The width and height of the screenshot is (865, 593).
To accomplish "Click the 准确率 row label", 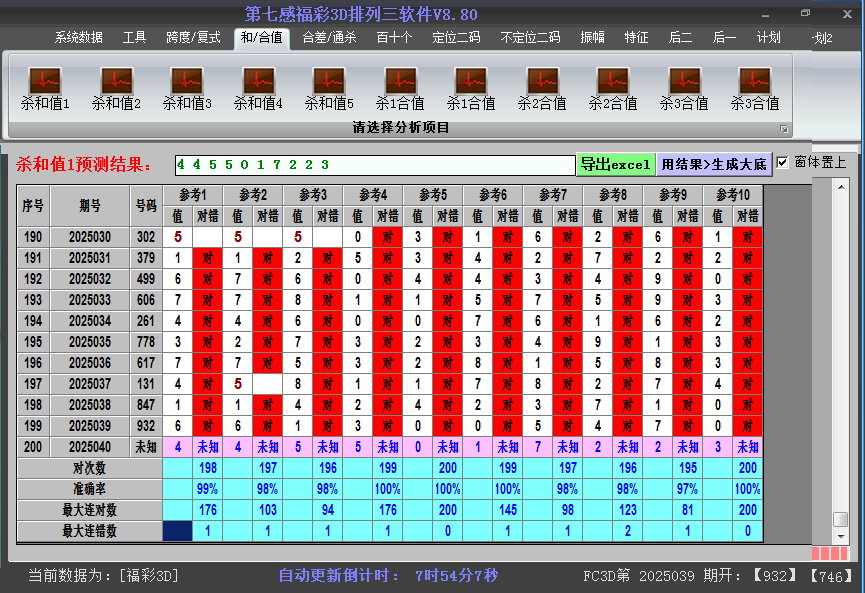I will point(89,489).
